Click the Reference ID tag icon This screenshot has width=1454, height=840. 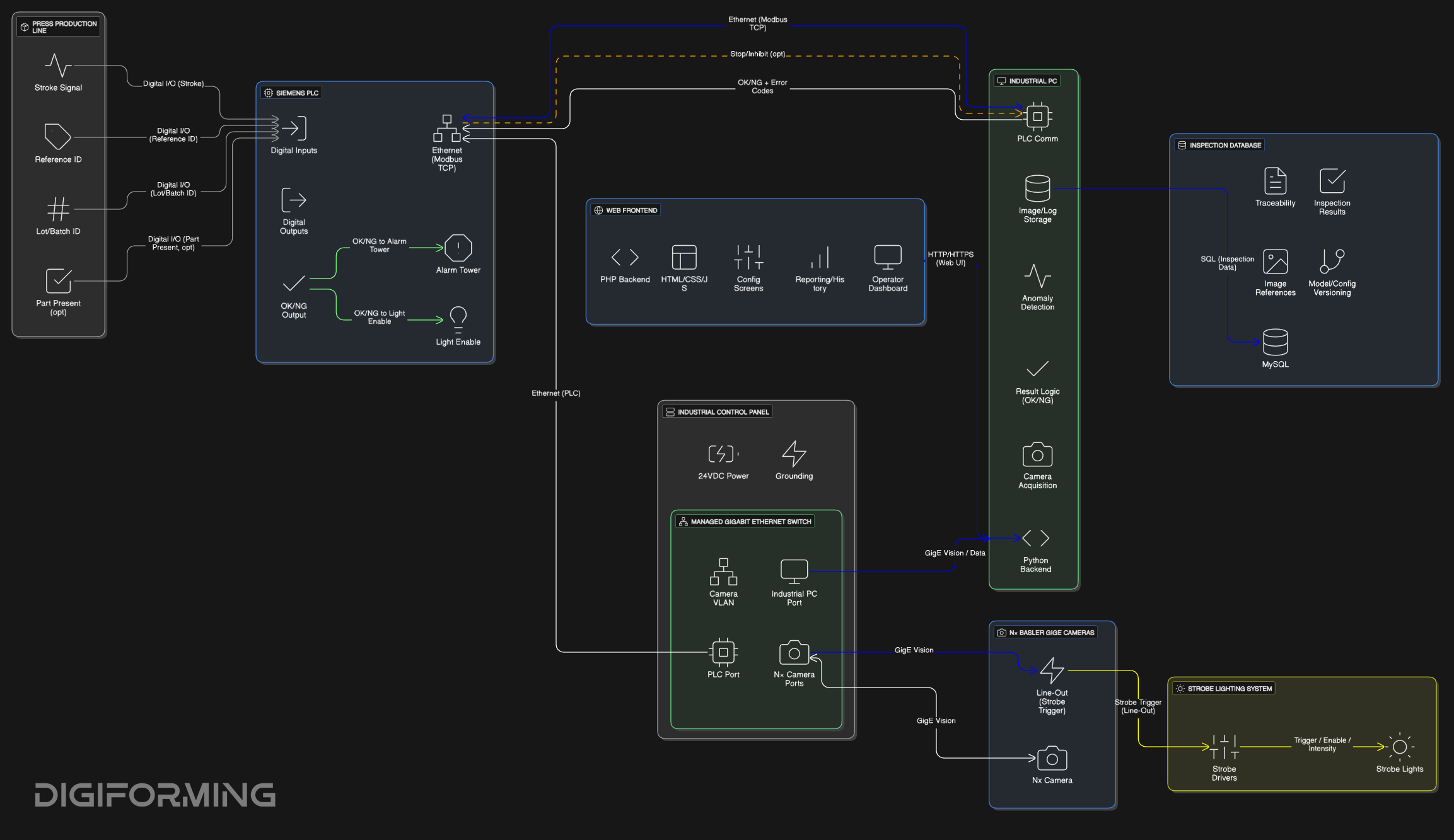[x=58, y=137]
